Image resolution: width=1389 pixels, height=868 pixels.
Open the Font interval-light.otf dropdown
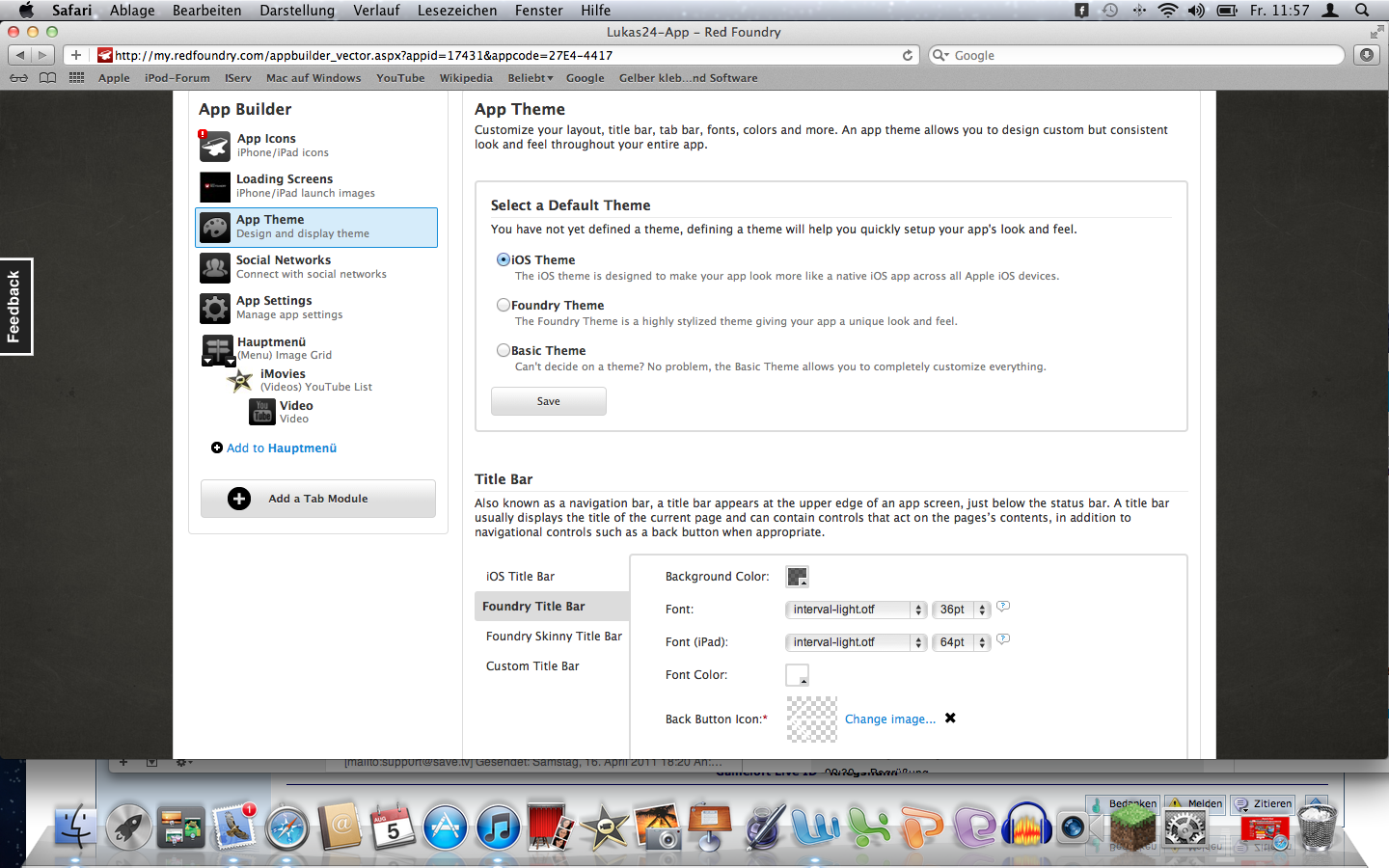(856, 610)
